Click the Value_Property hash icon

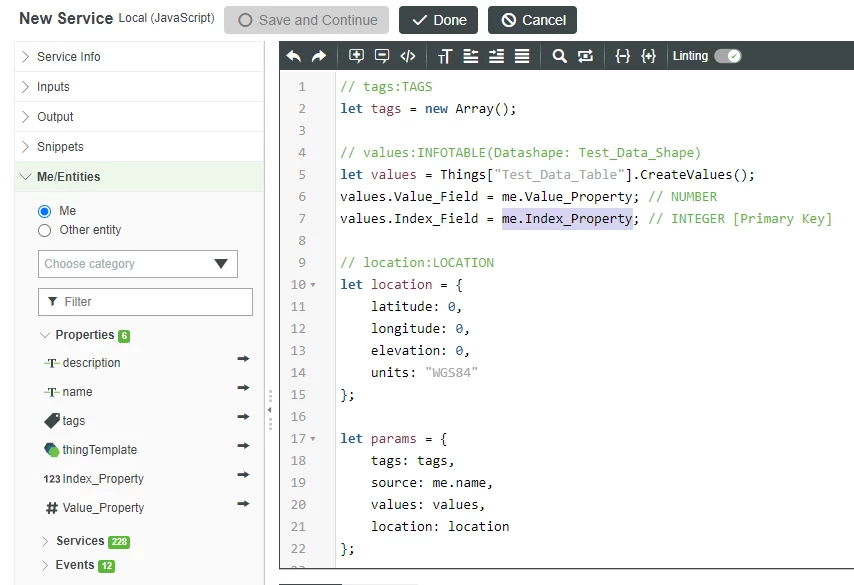tap(52, 508)
